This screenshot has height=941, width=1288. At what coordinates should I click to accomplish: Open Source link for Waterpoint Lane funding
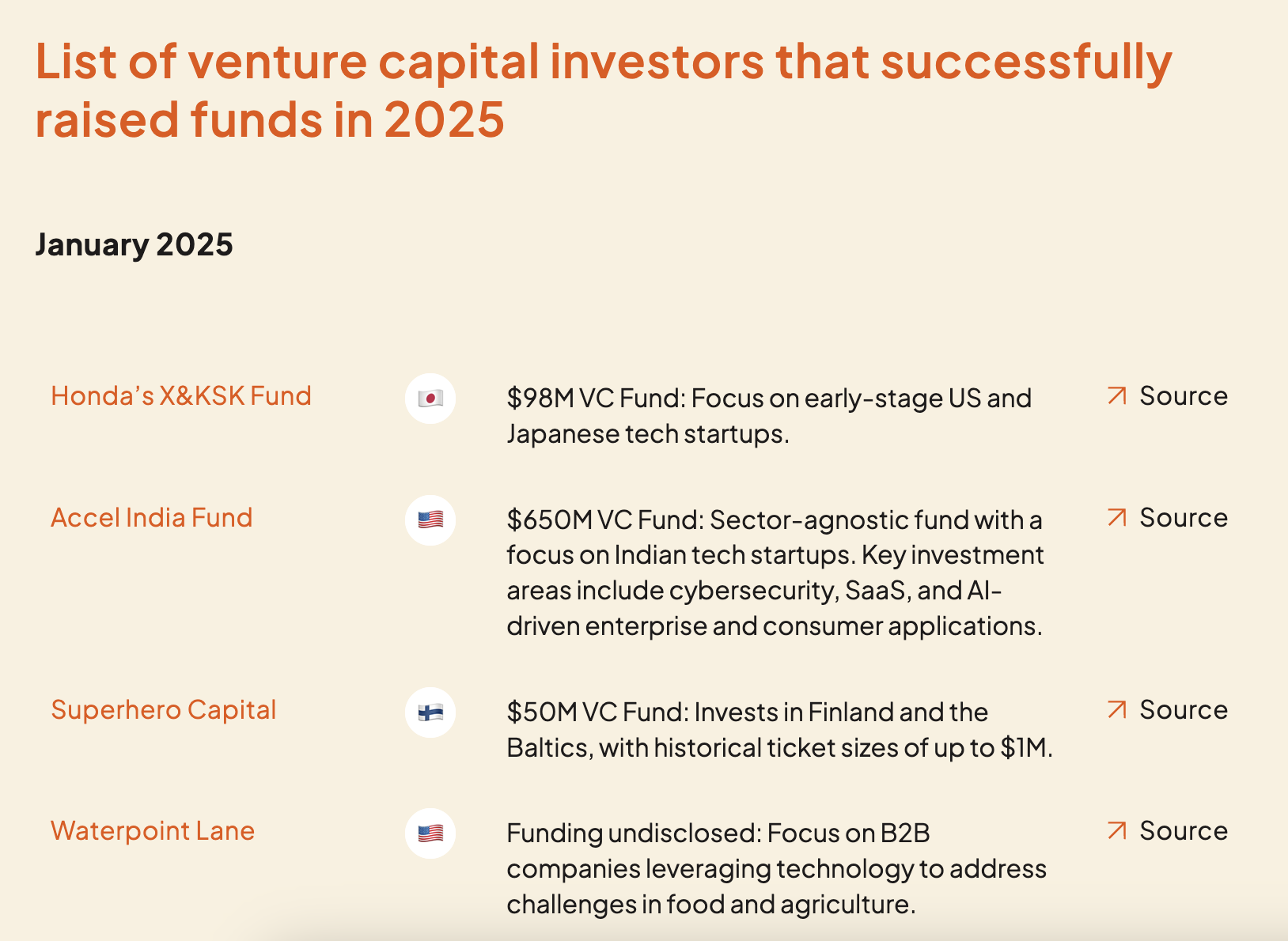click(x=1184, y=831)
